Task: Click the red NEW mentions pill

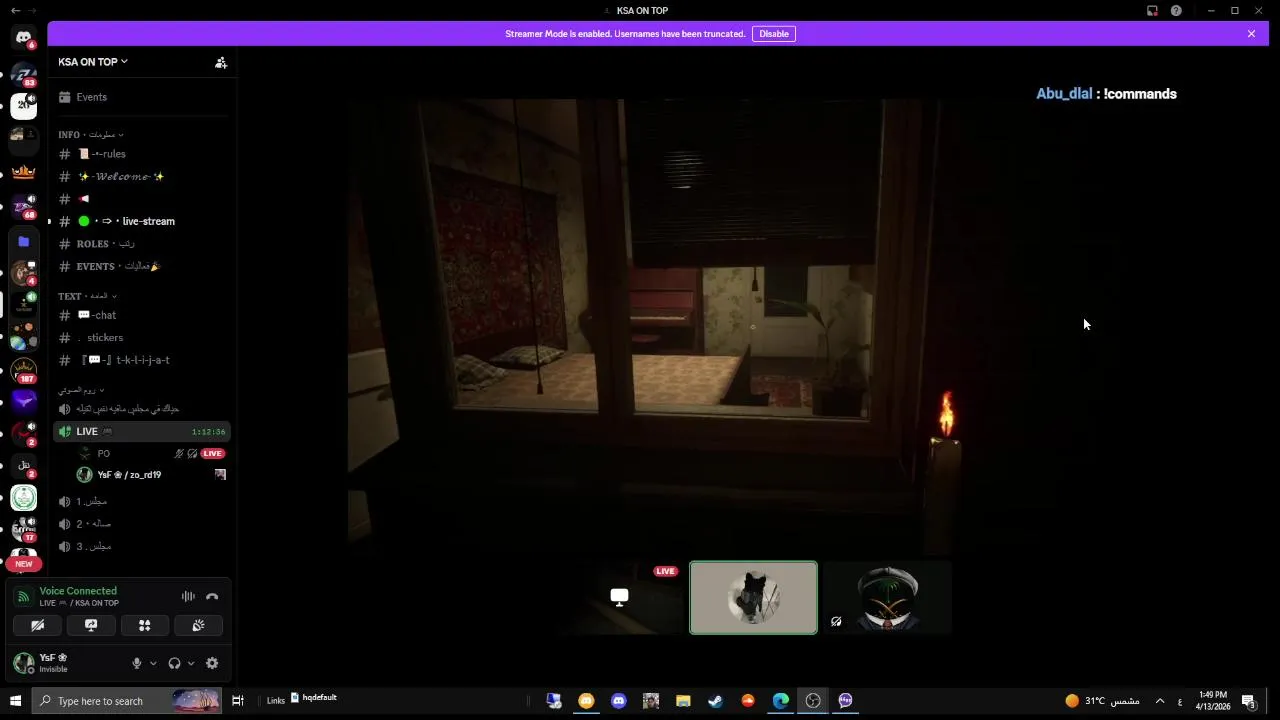Action: [x=23, y=564]
